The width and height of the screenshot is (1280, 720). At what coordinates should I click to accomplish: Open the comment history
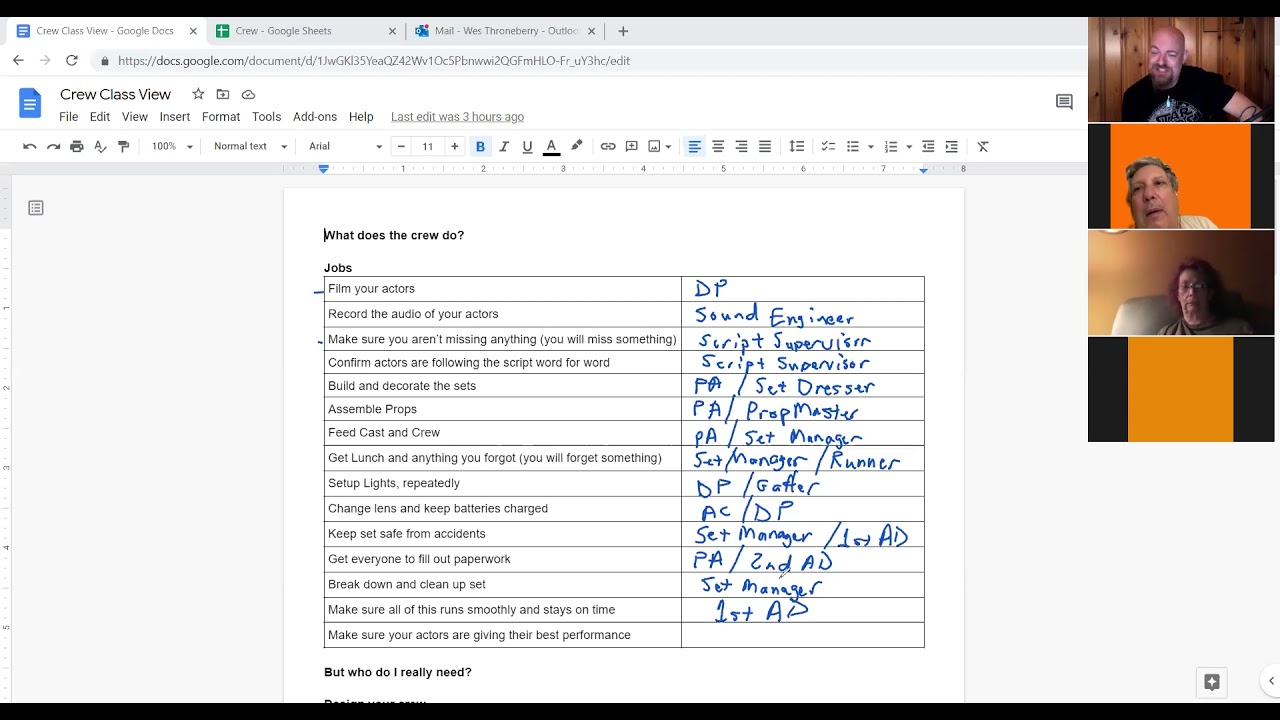pyautogui.click(x=1064, y=102)
